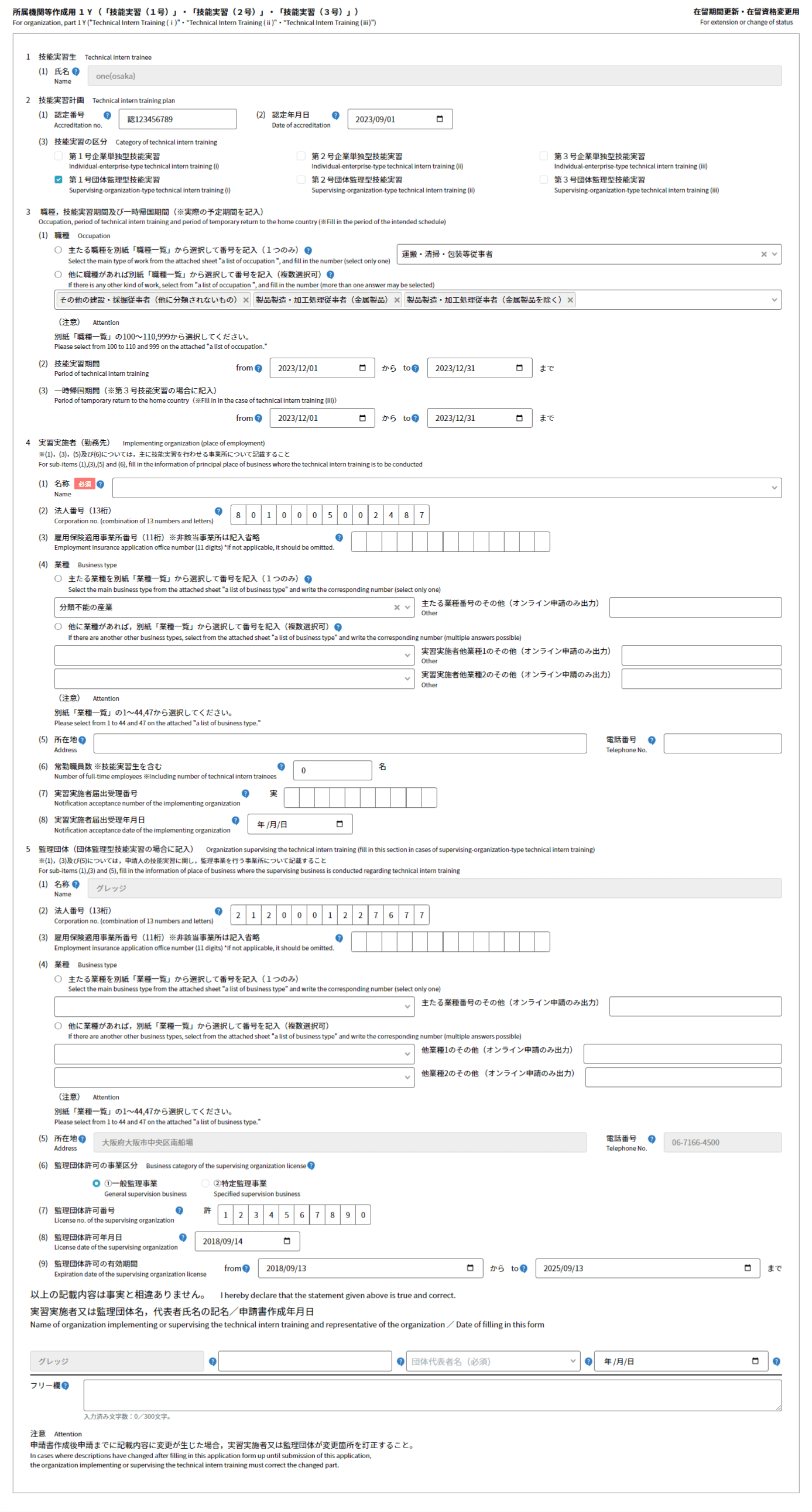Select ②特定監理事業 radio button
This screenshot has height=1512, width=812.
205,1183
